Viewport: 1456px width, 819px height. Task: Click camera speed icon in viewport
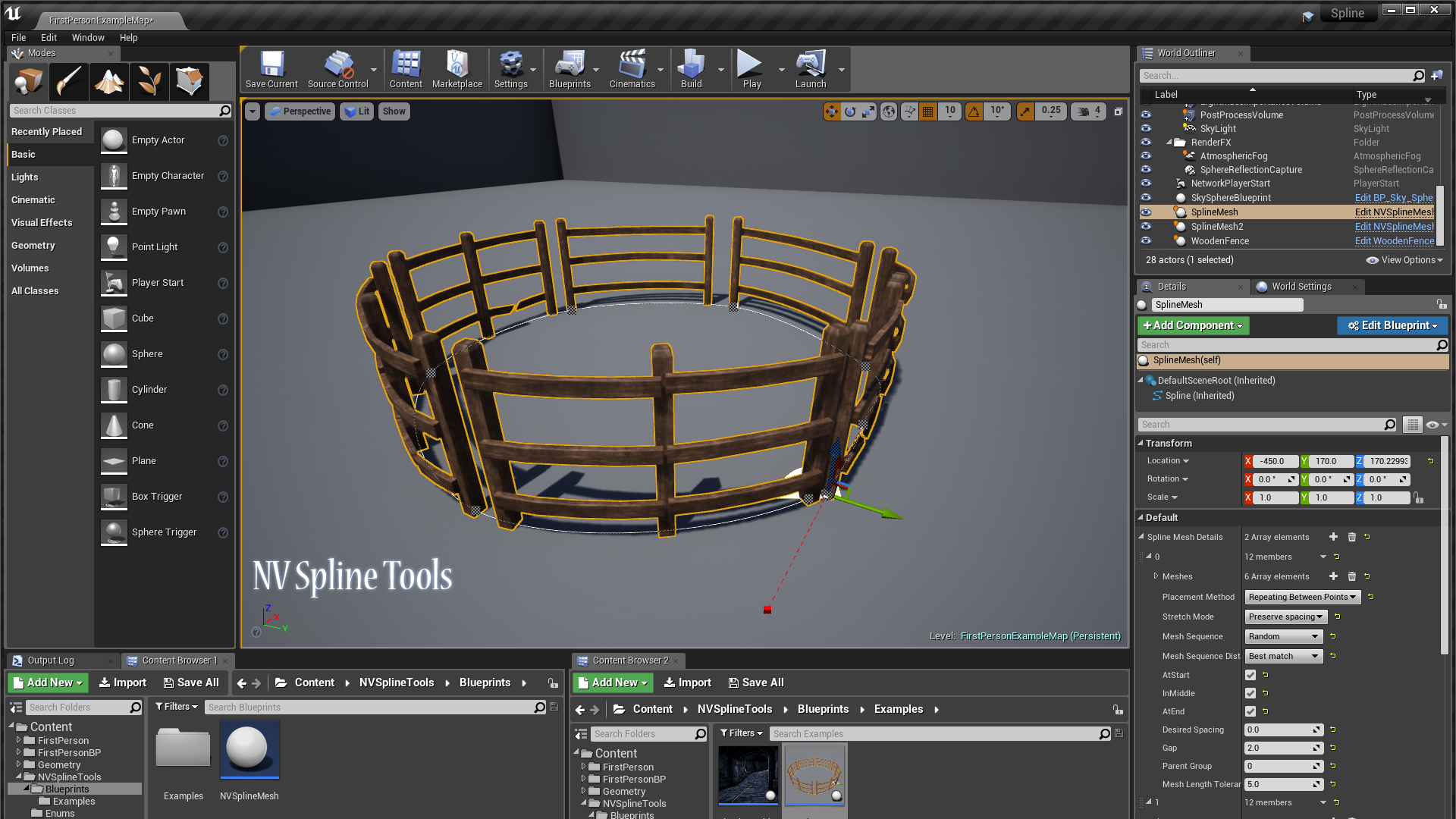(1084, 111)
